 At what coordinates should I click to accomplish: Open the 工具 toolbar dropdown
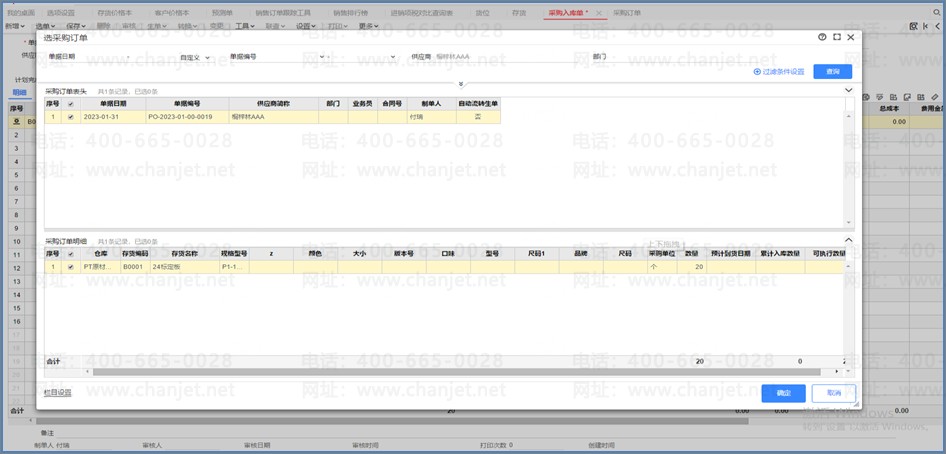click(244, 26)
